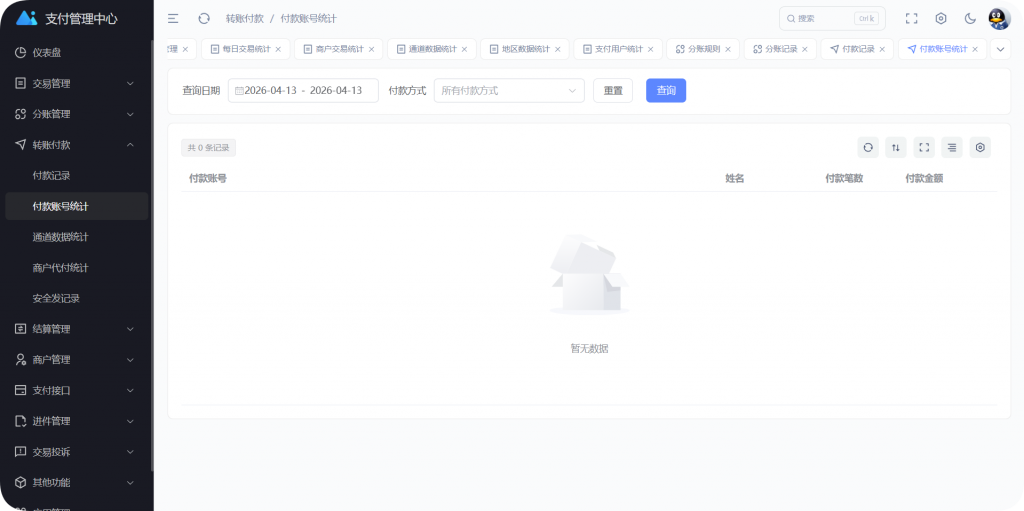Expand the 商户管理 sidebar menu
This screenshot has width=1024, height=511.
76,360
